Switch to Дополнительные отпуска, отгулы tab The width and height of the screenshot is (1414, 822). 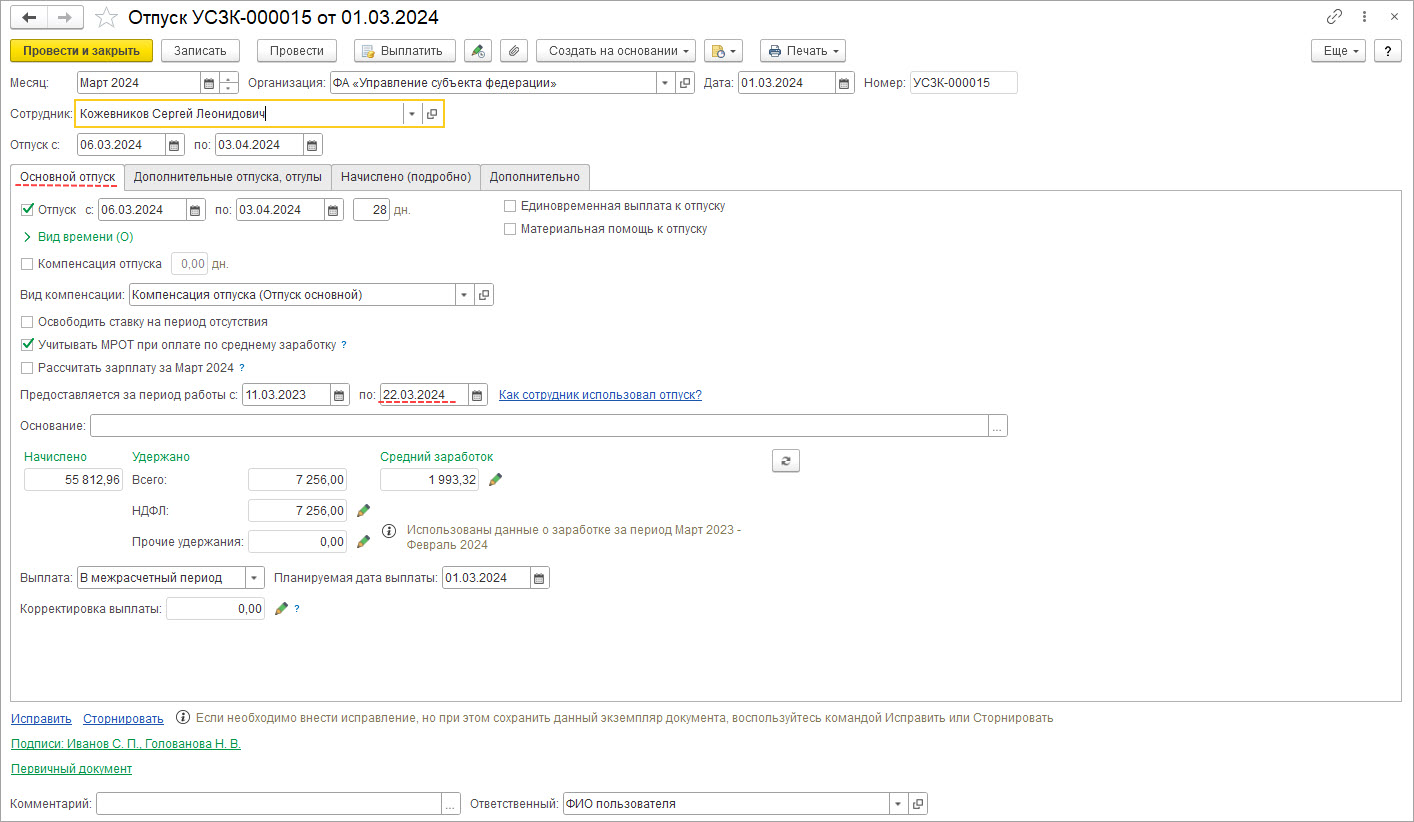(x=228, y=177)
